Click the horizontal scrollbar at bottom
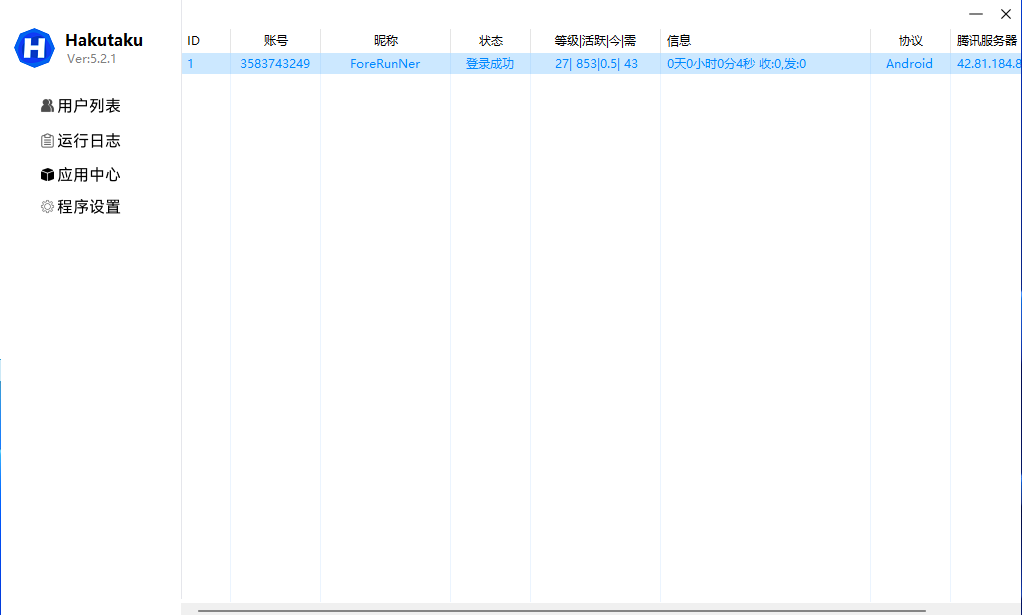The height and width of the screenshot is (615, 1022). 561,610
